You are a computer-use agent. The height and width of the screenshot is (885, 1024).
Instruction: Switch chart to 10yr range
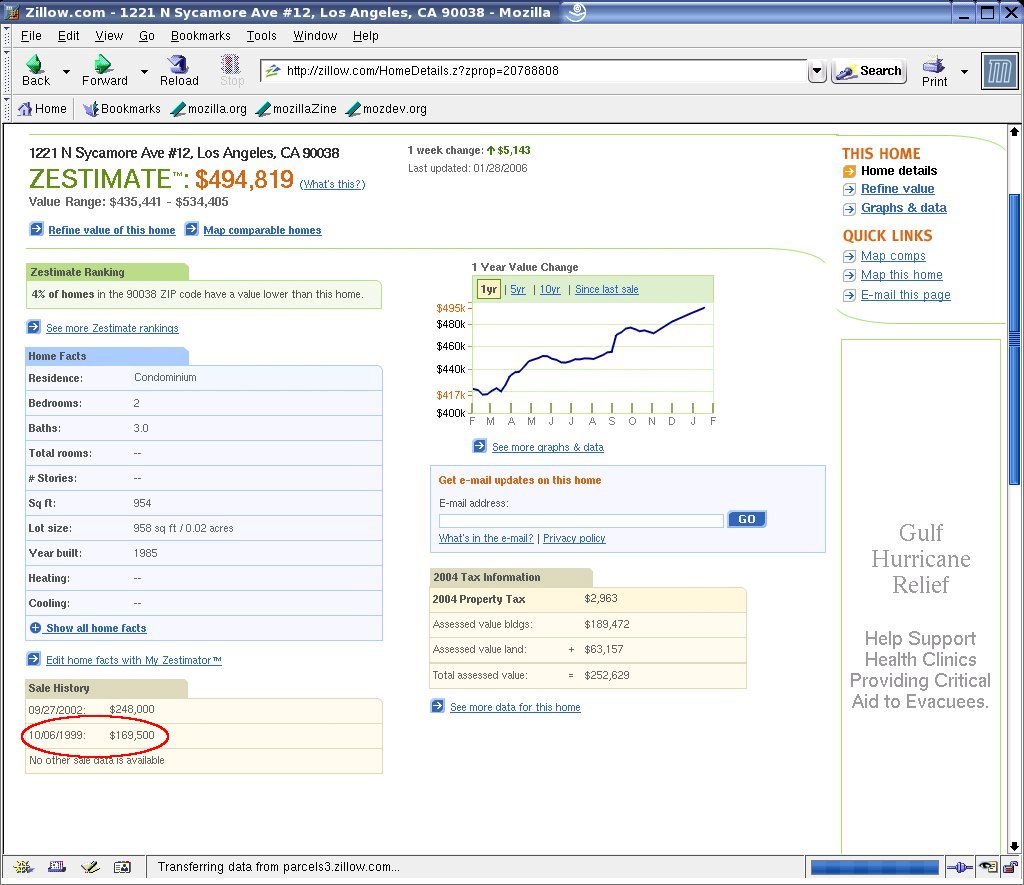click(x=550, y=289)
